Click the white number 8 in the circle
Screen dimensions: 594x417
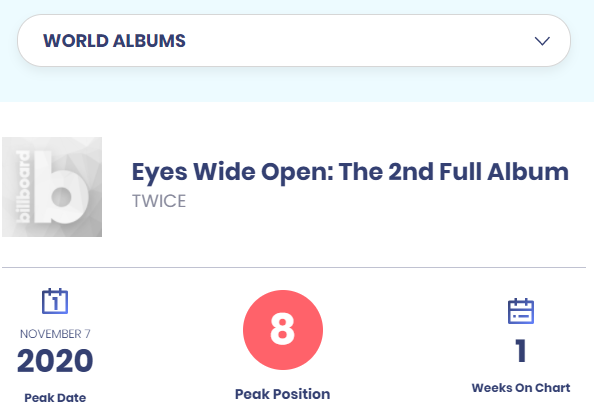(x=283, y=329)
